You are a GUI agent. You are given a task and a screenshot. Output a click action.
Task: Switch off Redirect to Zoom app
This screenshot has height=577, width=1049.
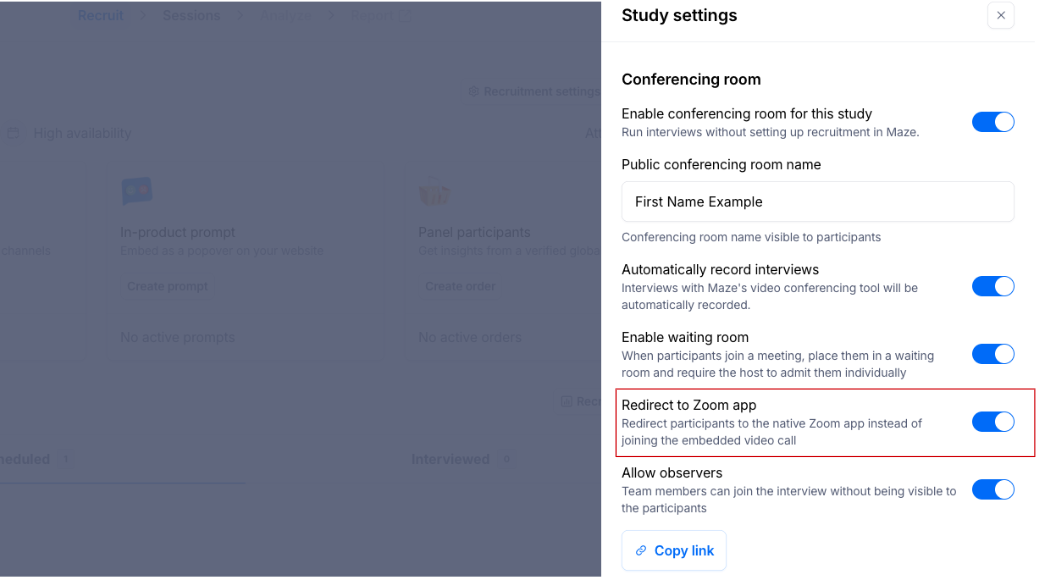pos(992,422)
